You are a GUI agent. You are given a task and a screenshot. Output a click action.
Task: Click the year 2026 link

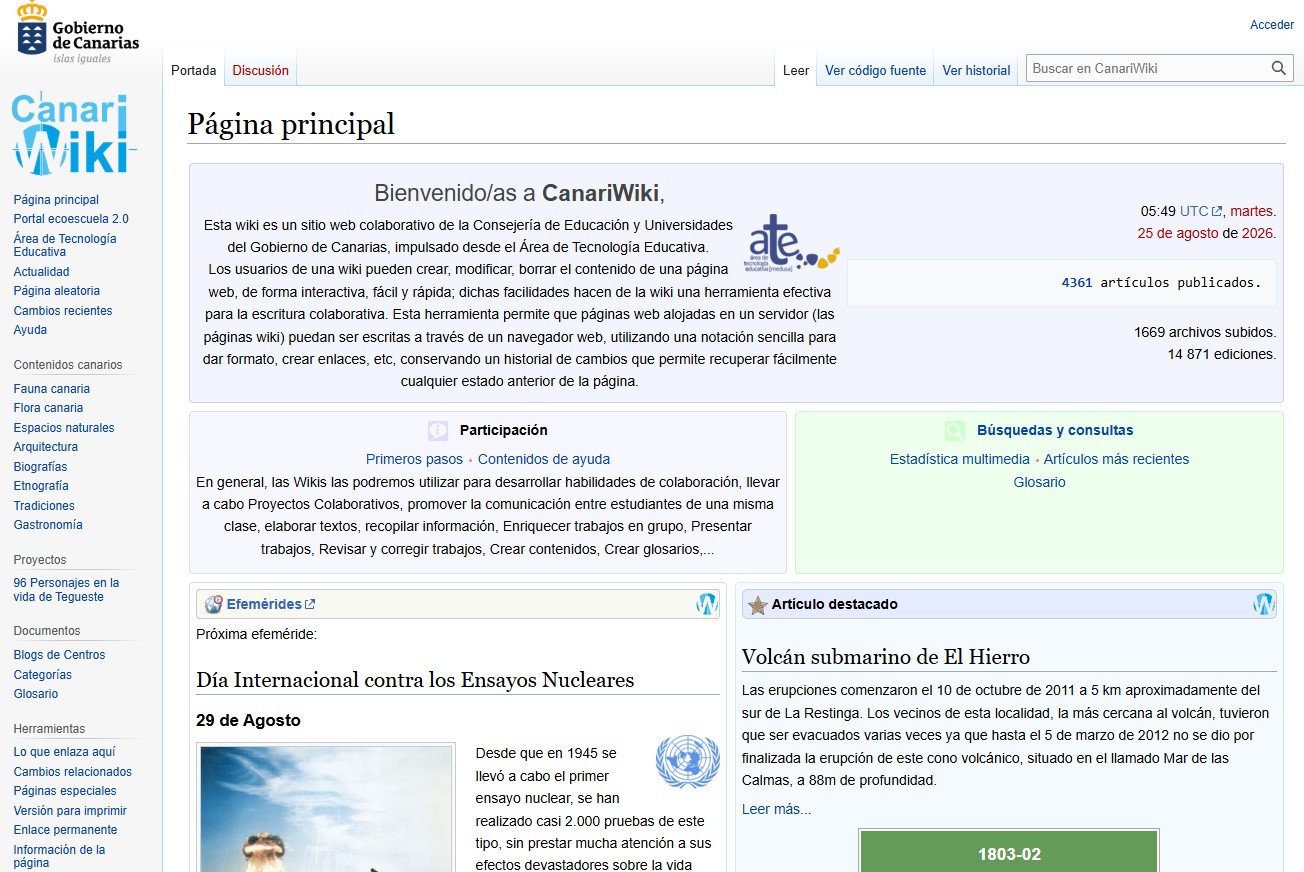pyautogui.click(x=1257, y=234)
